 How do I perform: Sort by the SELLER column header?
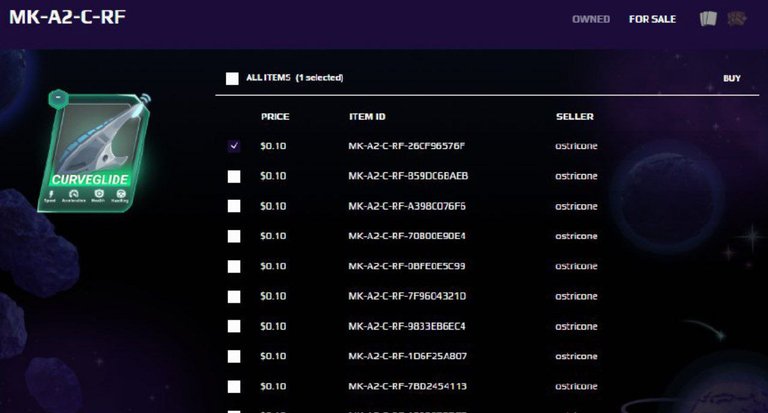[x=575, y=117]
